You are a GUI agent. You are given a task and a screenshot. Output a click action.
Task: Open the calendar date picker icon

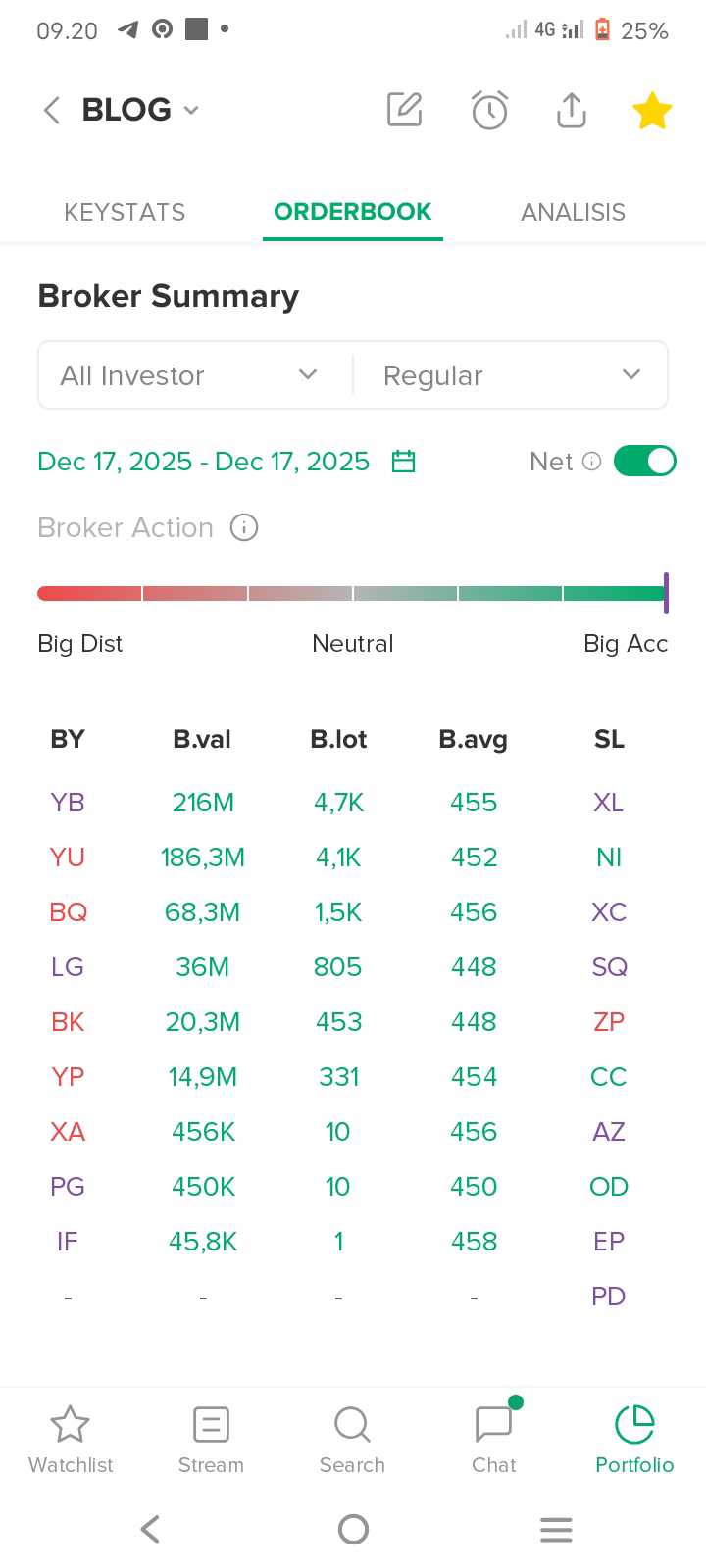click(x=403, y=462)
